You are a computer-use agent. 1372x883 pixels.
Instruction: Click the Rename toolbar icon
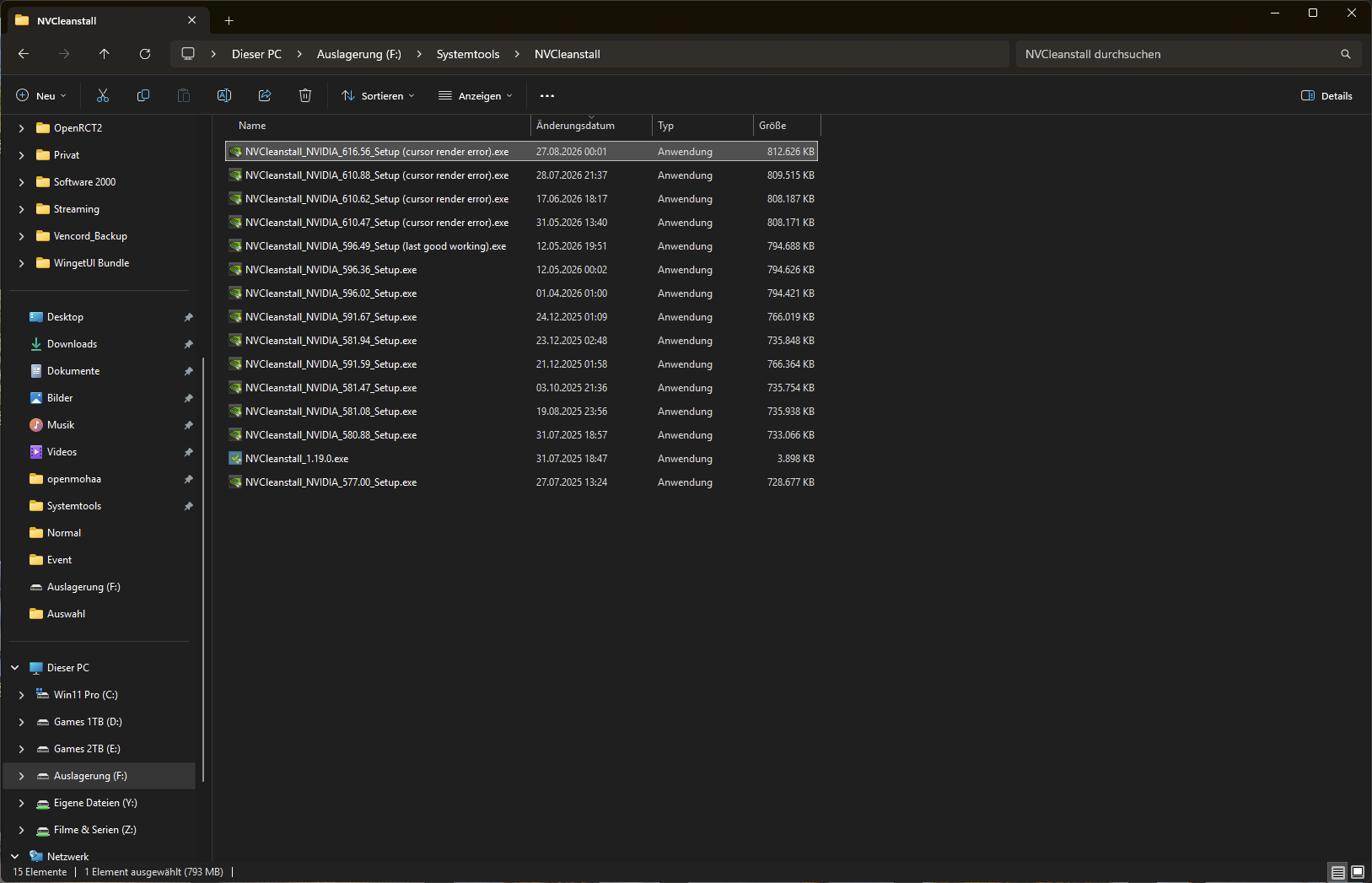click(x=224, y=96)
